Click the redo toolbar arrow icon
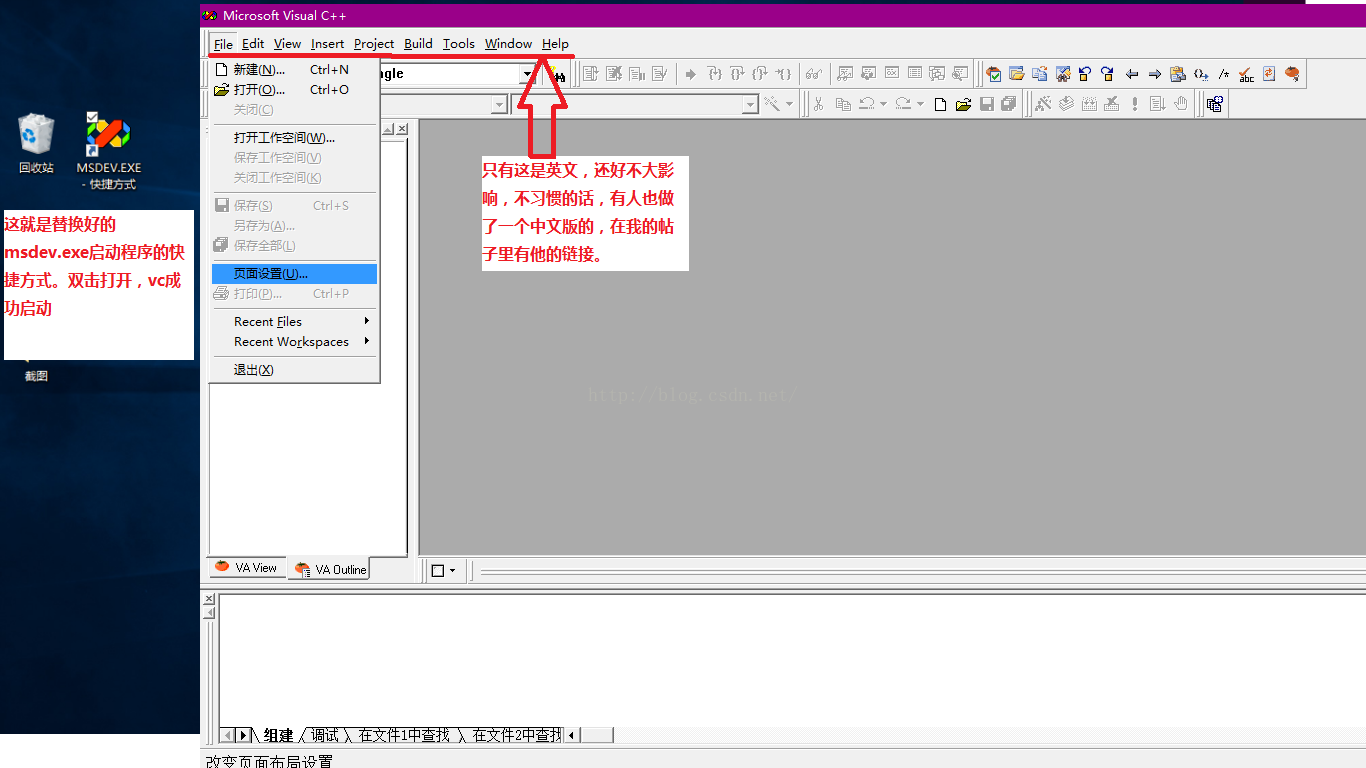 [x=903, y=104]
